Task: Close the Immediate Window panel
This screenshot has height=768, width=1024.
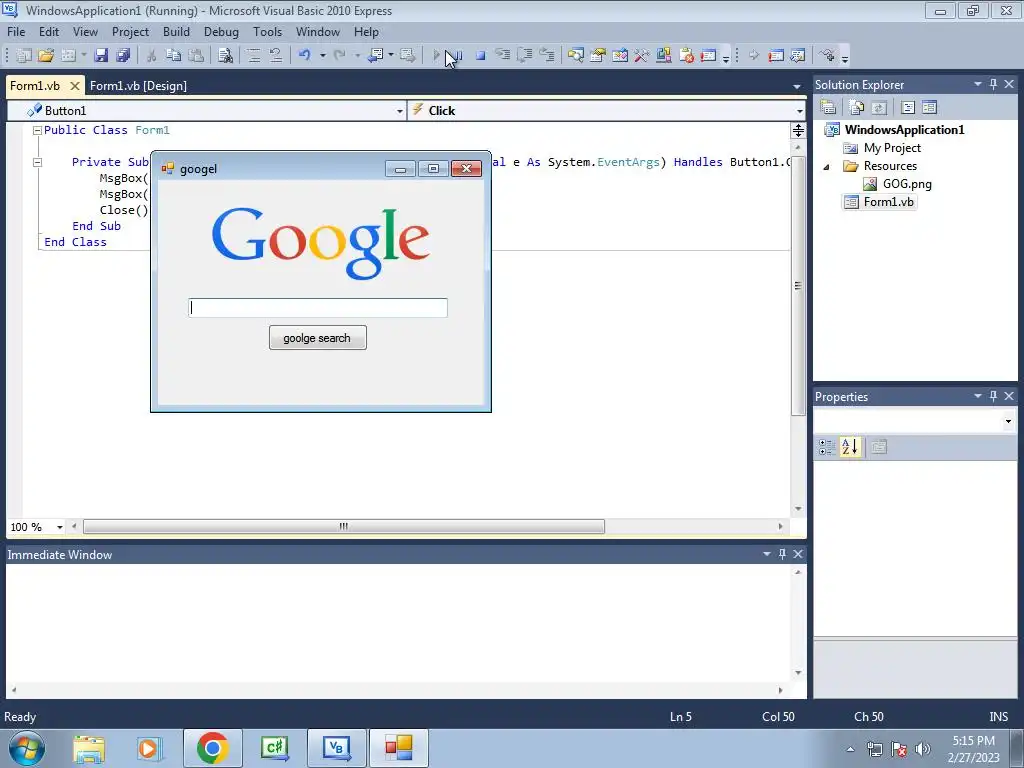Action: (x=798, y=554)
